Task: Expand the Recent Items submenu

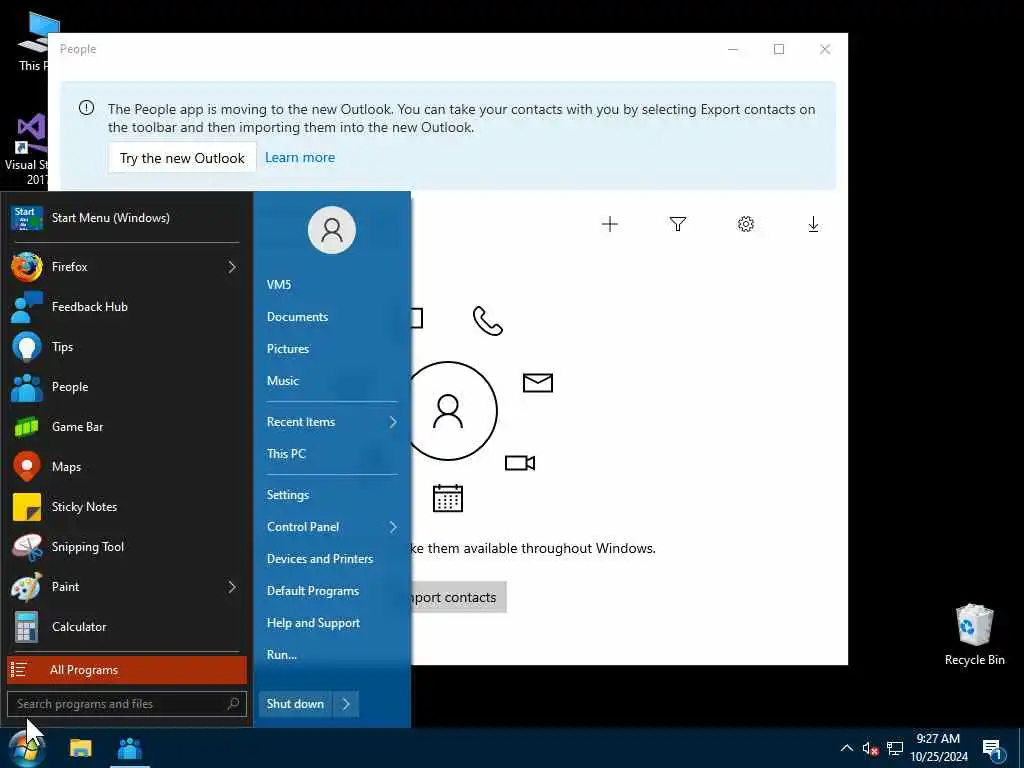Action: [332, 422]
